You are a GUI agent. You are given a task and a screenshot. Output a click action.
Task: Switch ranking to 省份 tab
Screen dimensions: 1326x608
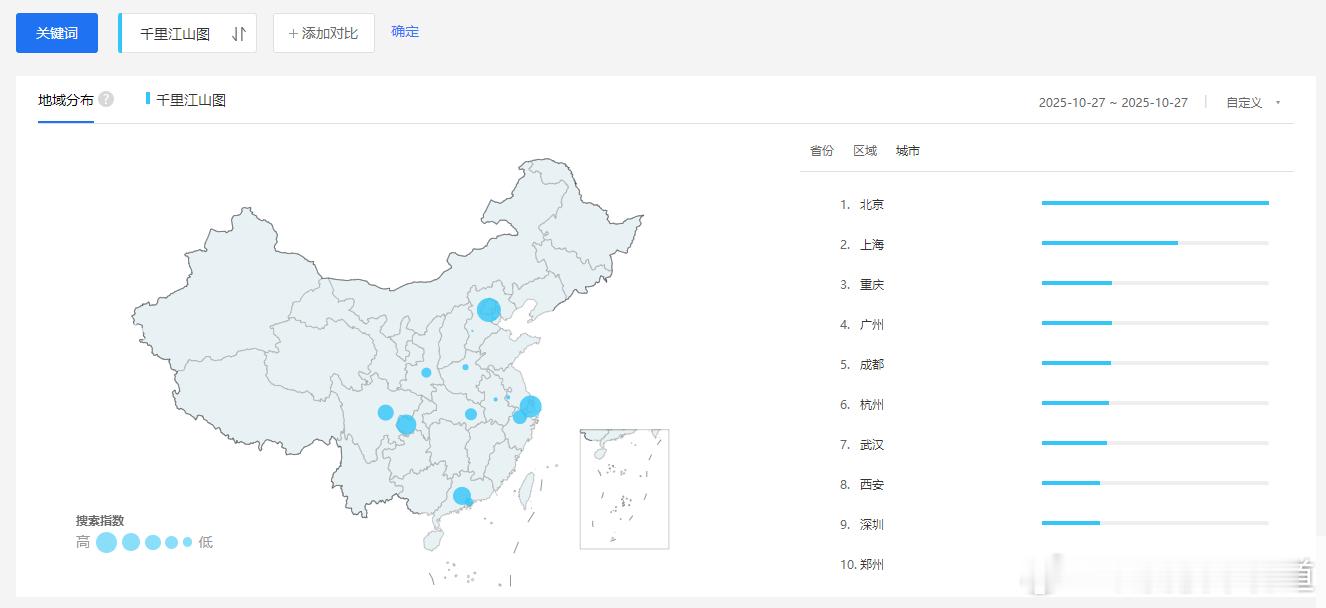(x=822, y=151)
